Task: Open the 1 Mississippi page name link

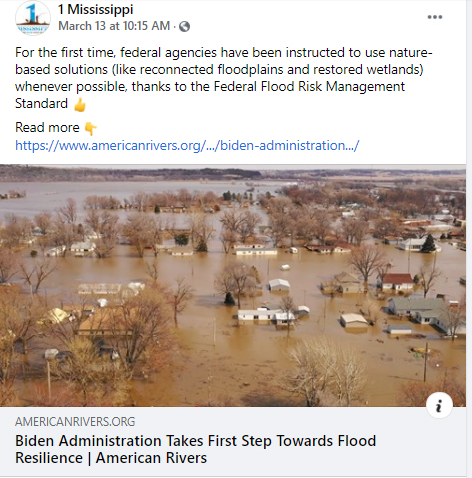Action: tap(96, 9)
